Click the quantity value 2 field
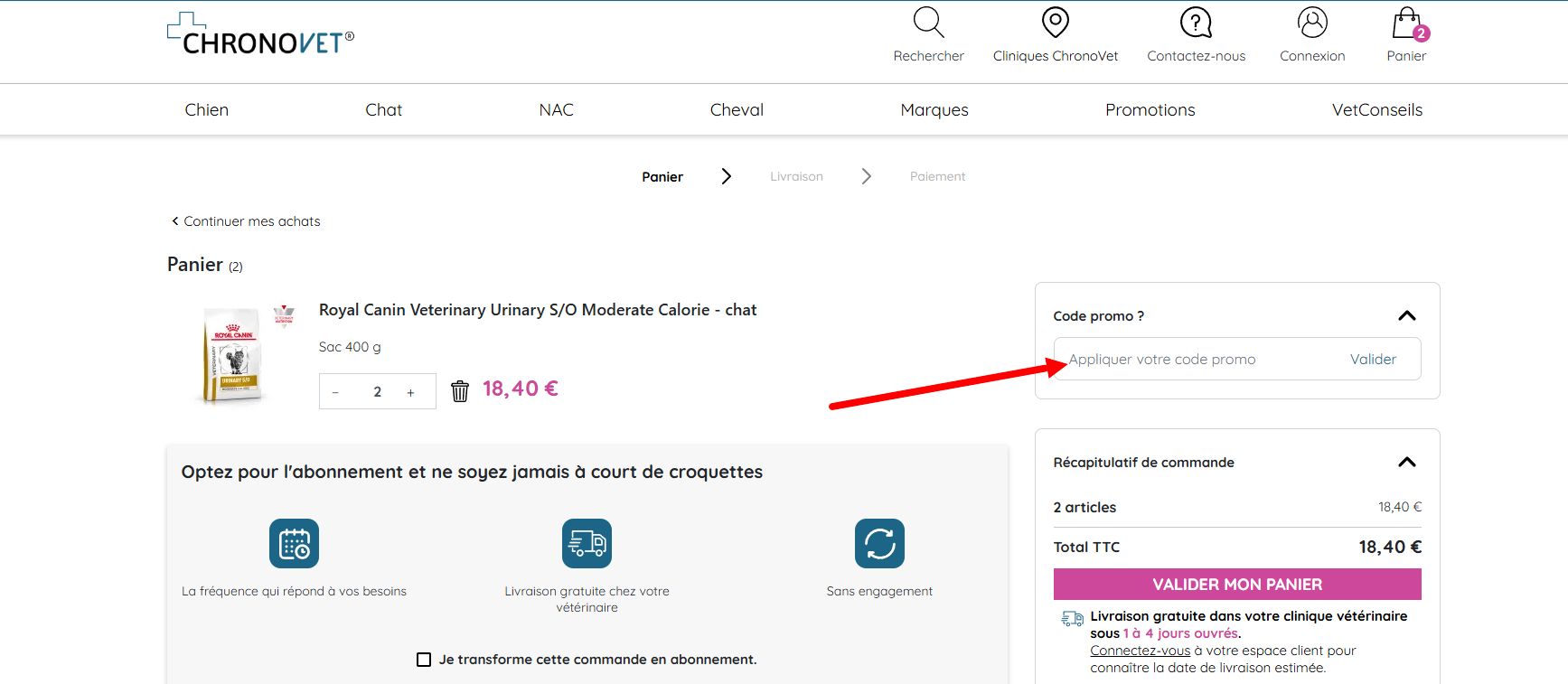The height and width of the screenshot is (684, 1568). [378, 392]
